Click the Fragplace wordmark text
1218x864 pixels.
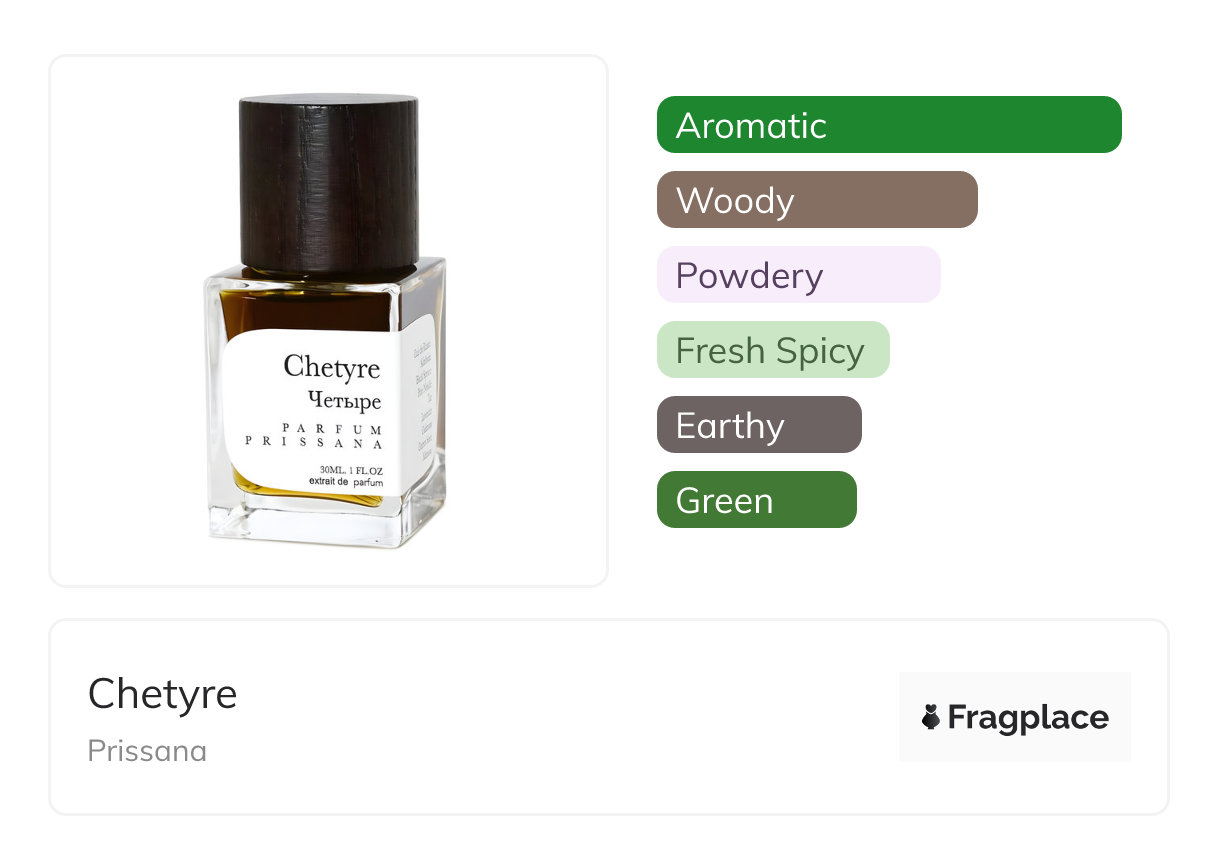(x=1028, y=718)
